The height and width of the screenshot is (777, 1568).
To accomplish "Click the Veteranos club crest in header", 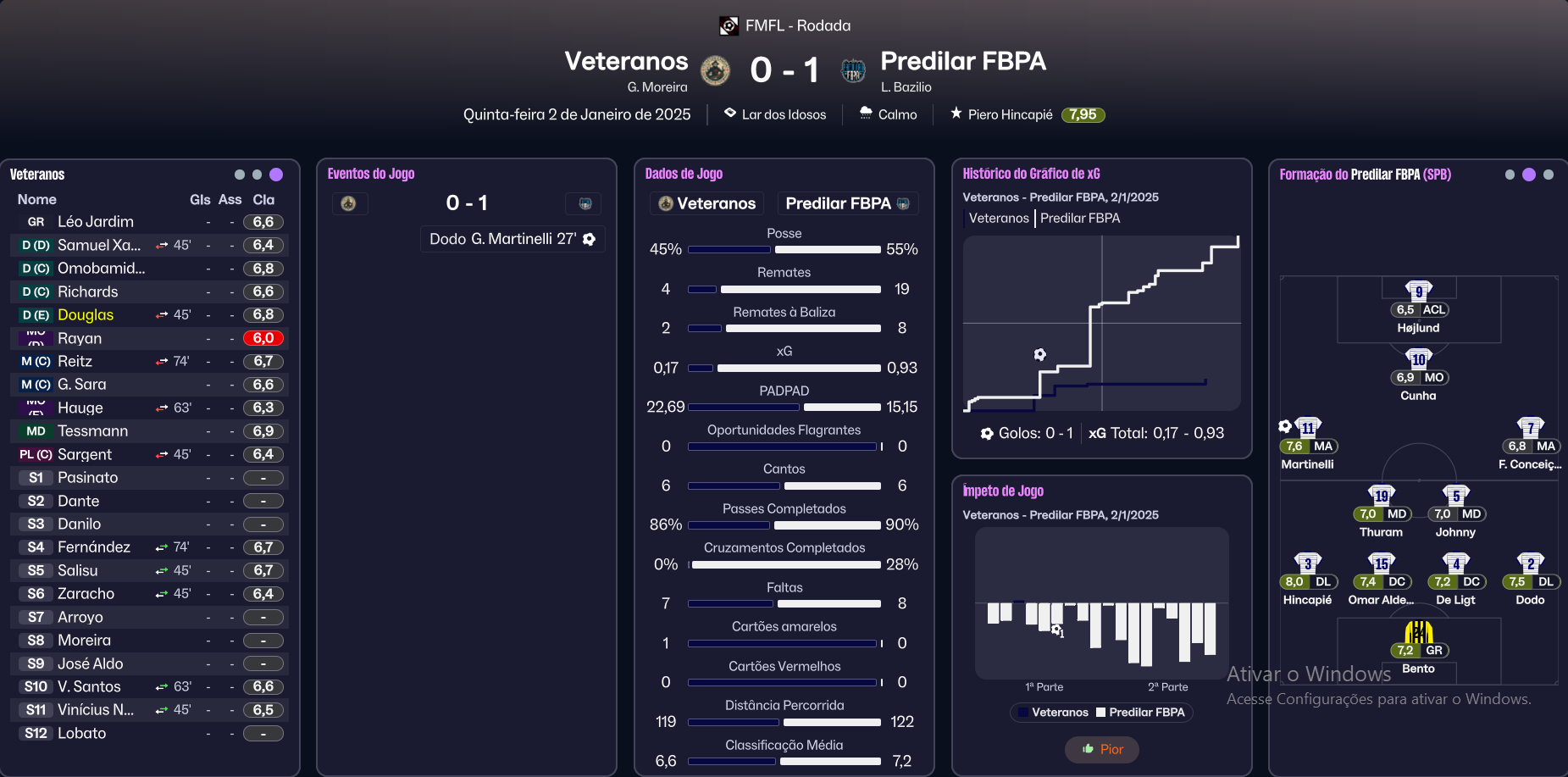I will (715, 70).
